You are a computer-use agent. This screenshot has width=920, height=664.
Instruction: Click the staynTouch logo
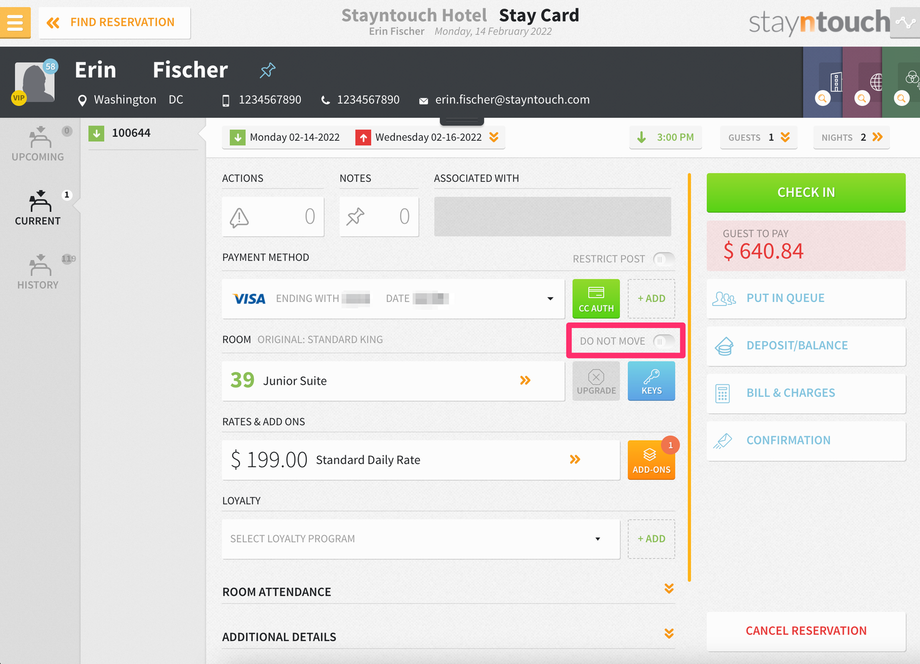pos(819,22)
